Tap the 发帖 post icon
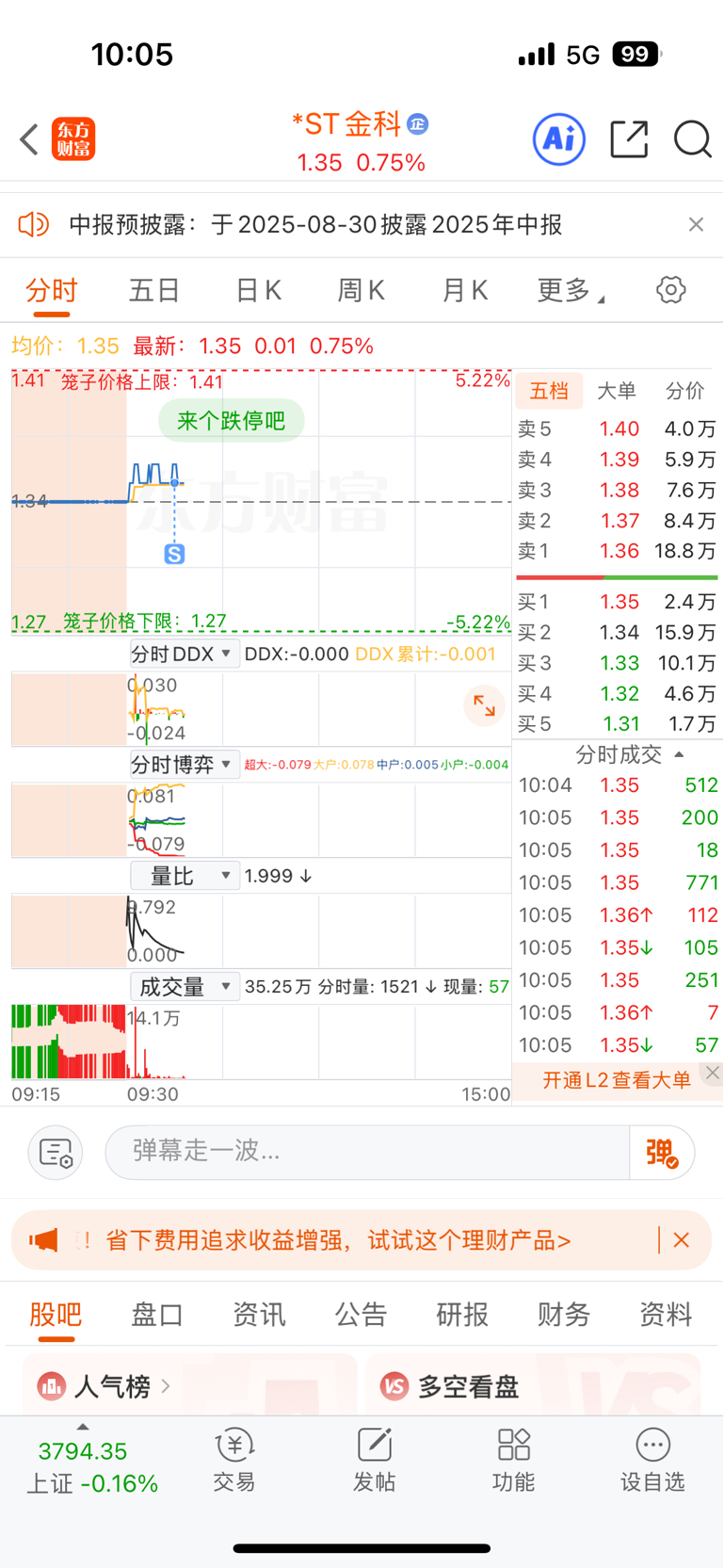The width and height of the screenshot is (724, 1568). tap(374, 1460)
